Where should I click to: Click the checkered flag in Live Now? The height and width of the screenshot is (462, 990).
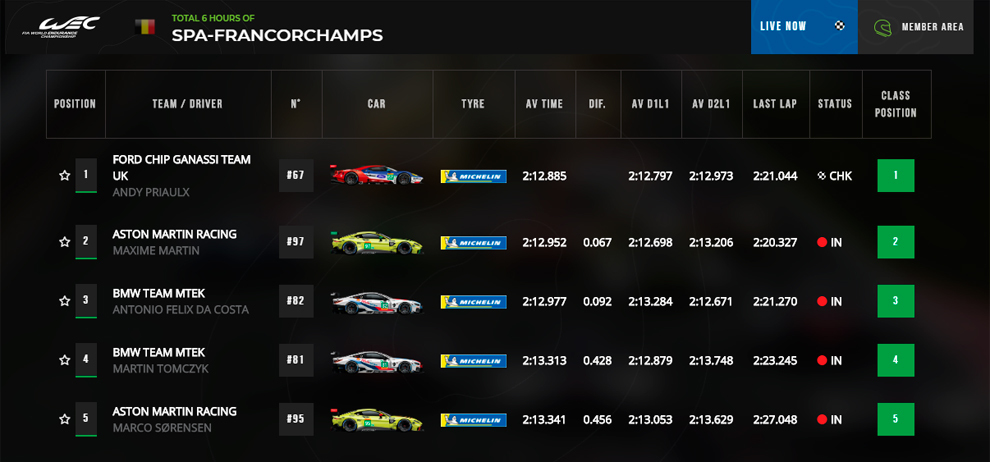[x=839, y=26]
